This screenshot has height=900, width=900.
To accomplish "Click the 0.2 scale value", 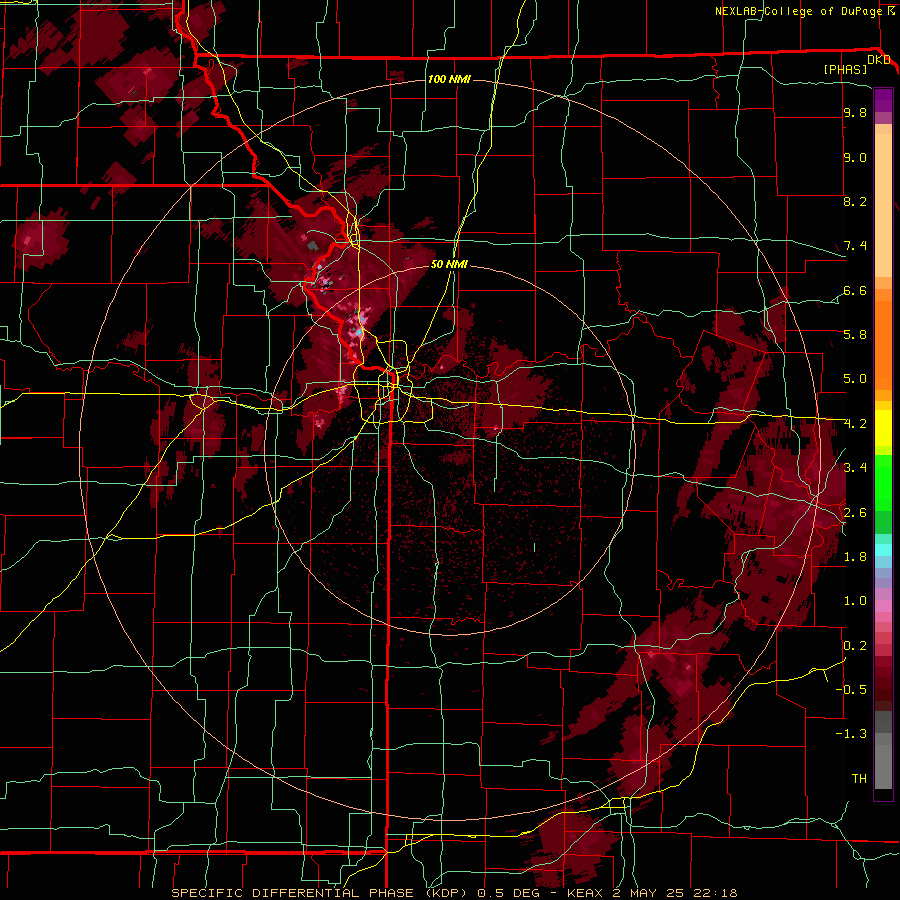I will pyautogui.click(x=855, y=645).
